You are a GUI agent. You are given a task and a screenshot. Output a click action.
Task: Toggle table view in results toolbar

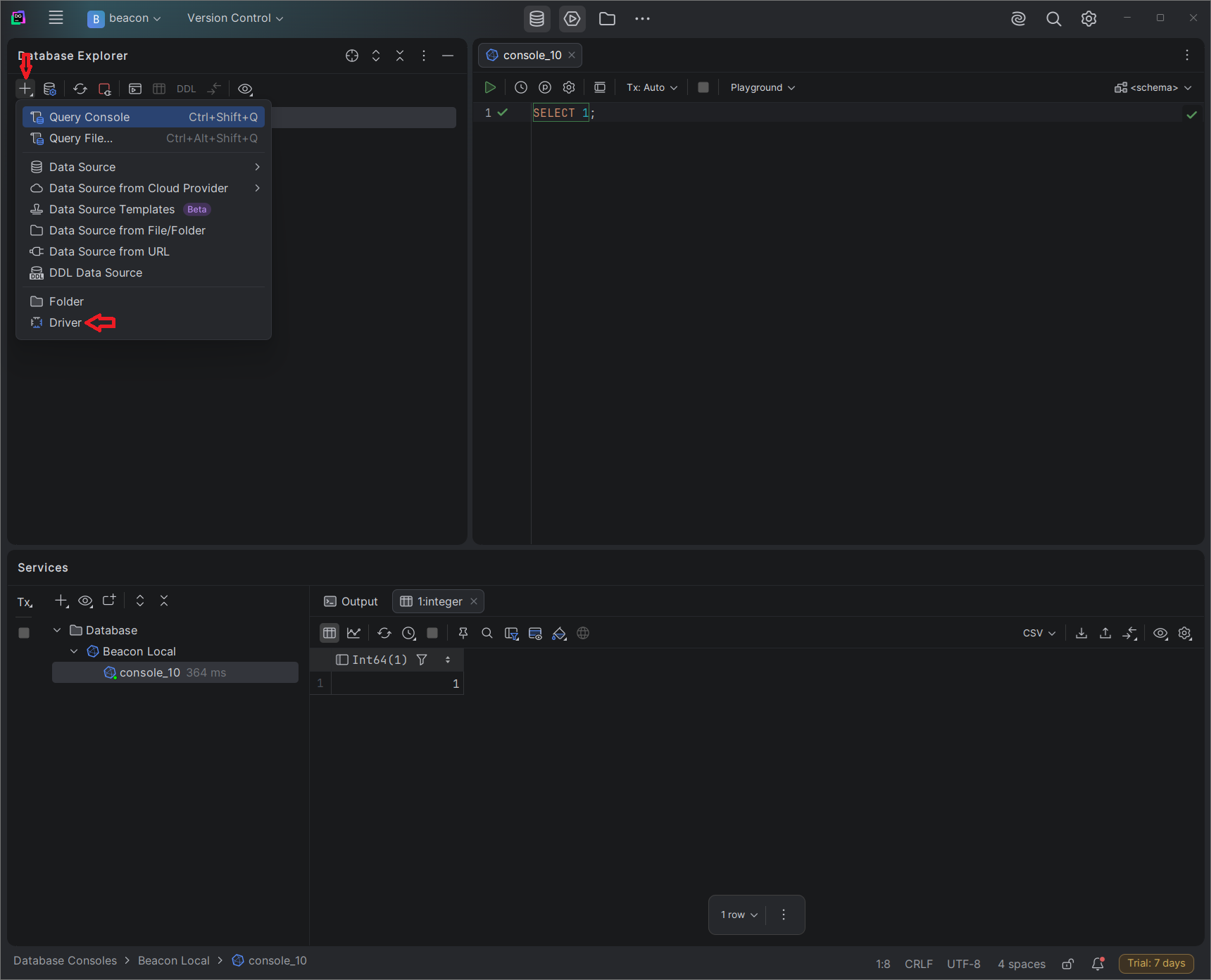point(330,633)
